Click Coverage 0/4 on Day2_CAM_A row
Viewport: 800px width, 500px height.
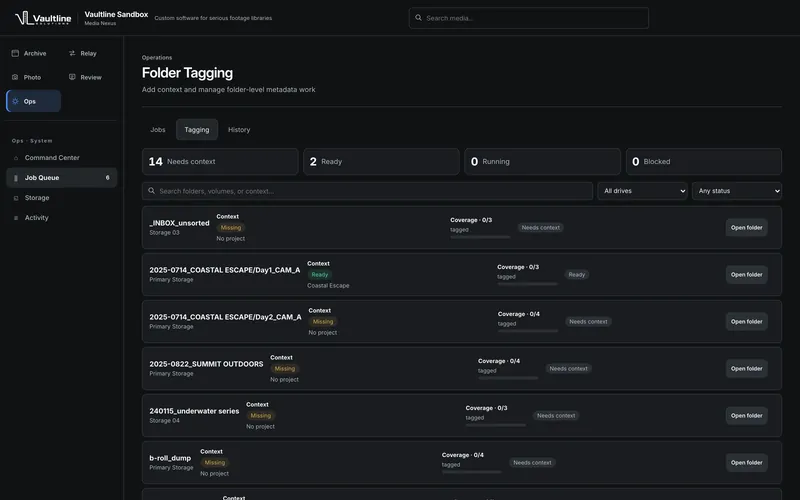coord(518,314)
